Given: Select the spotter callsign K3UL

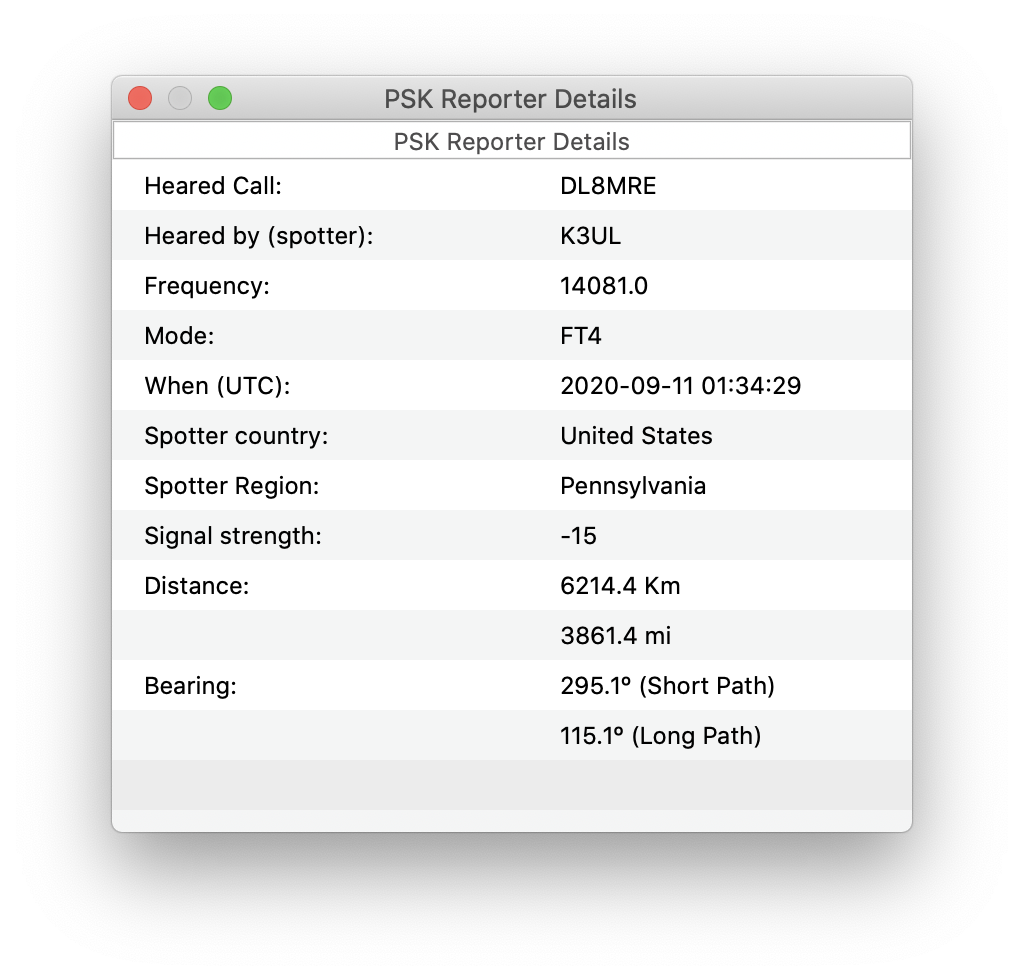Looking at the screenshot, I should coord(590,236).
